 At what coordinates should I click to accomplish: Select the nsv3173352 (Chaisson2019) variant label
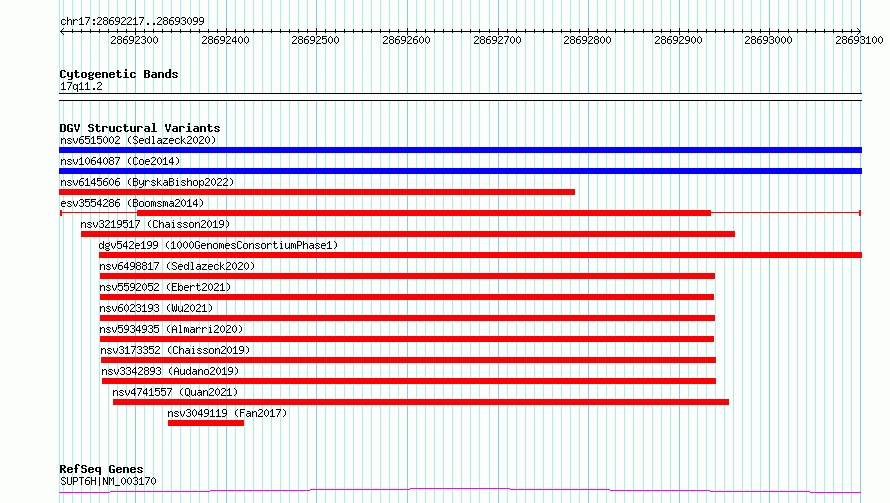pos(175,350)
